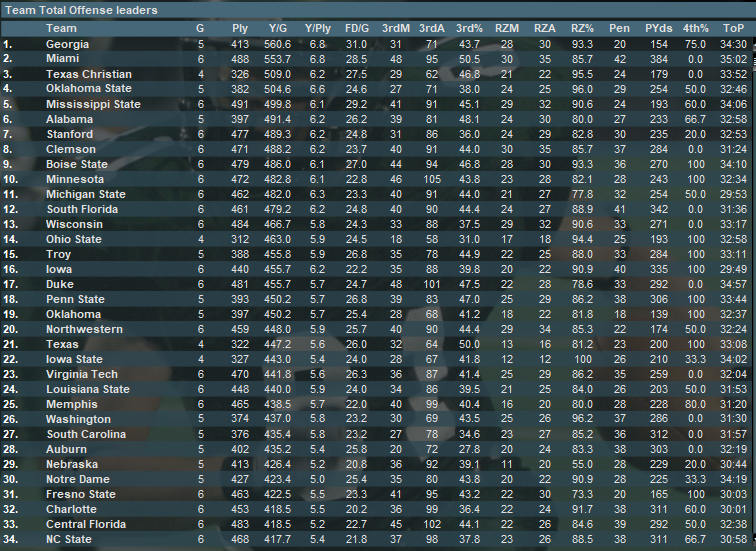756x551 pixels.
Task: Sort by RZ% column header
Action: point(582,28)
